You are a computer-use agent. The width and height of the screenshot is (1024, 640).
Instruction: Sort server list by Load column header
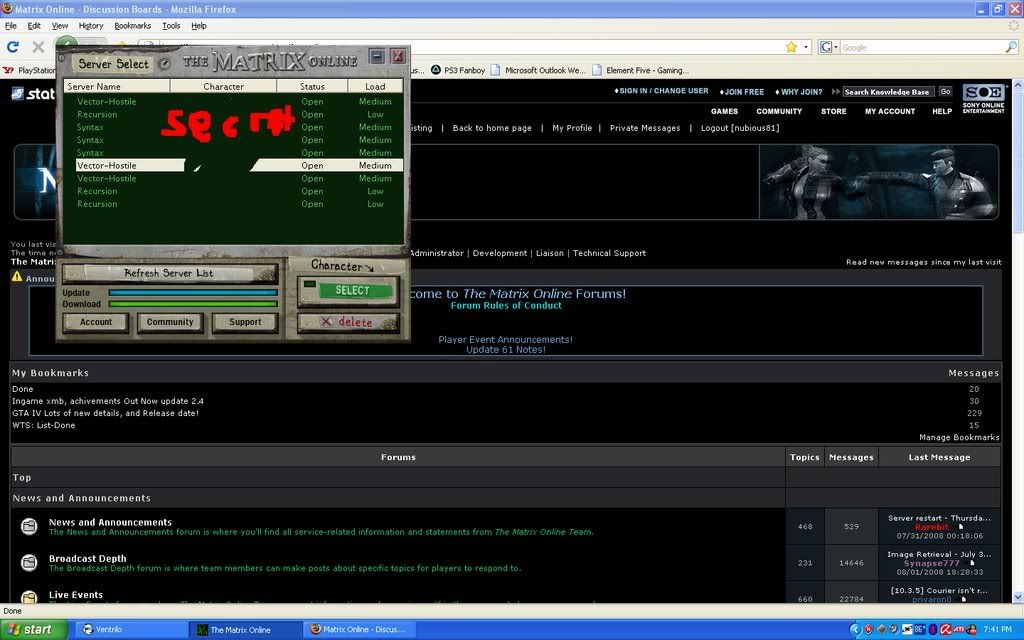pos(375,87)
